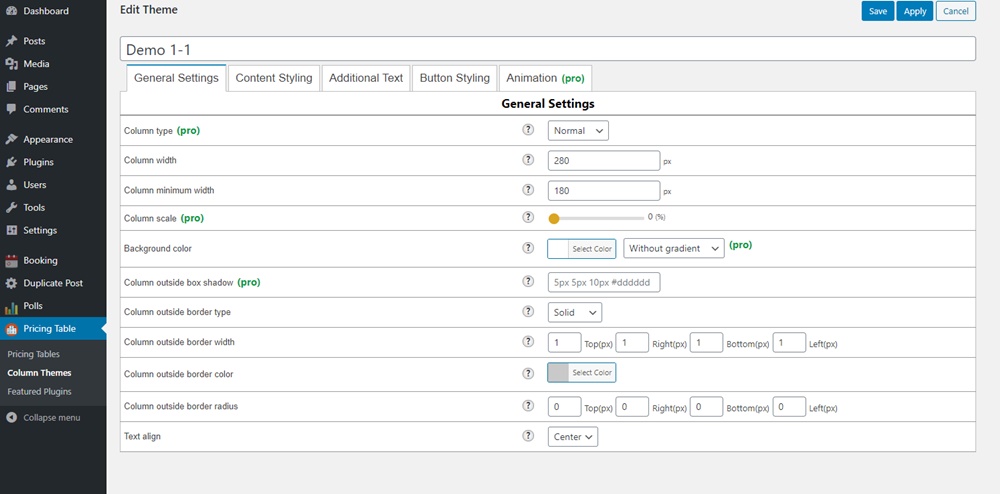Viewport: 1000px width, 494px height.
Task: Click the Appearance paintbrush icon
Action: (x=11, y=140)
